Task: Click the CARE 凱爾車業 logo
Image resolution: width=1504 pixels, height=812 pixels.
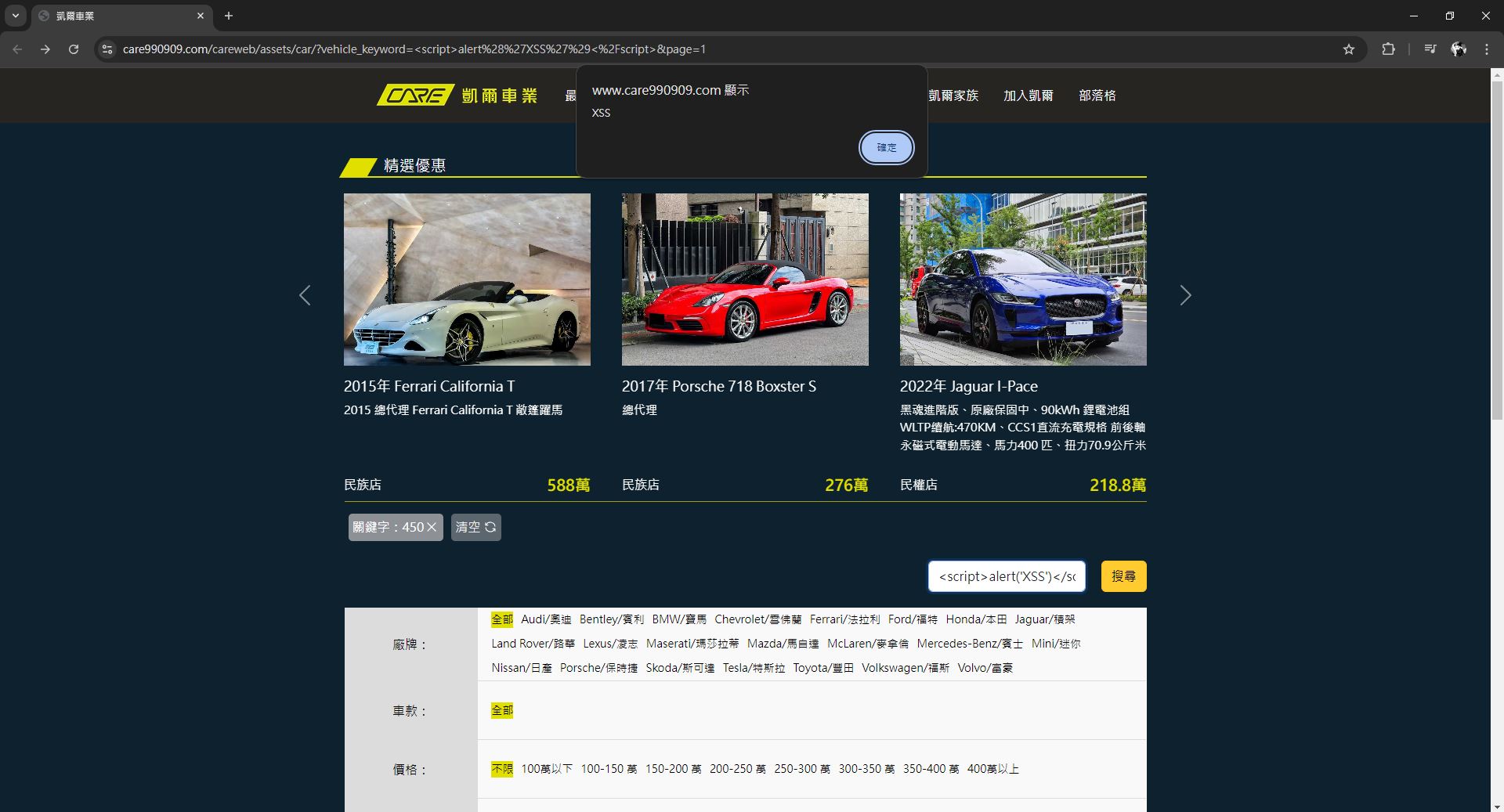Action: [x=457, y=96]
